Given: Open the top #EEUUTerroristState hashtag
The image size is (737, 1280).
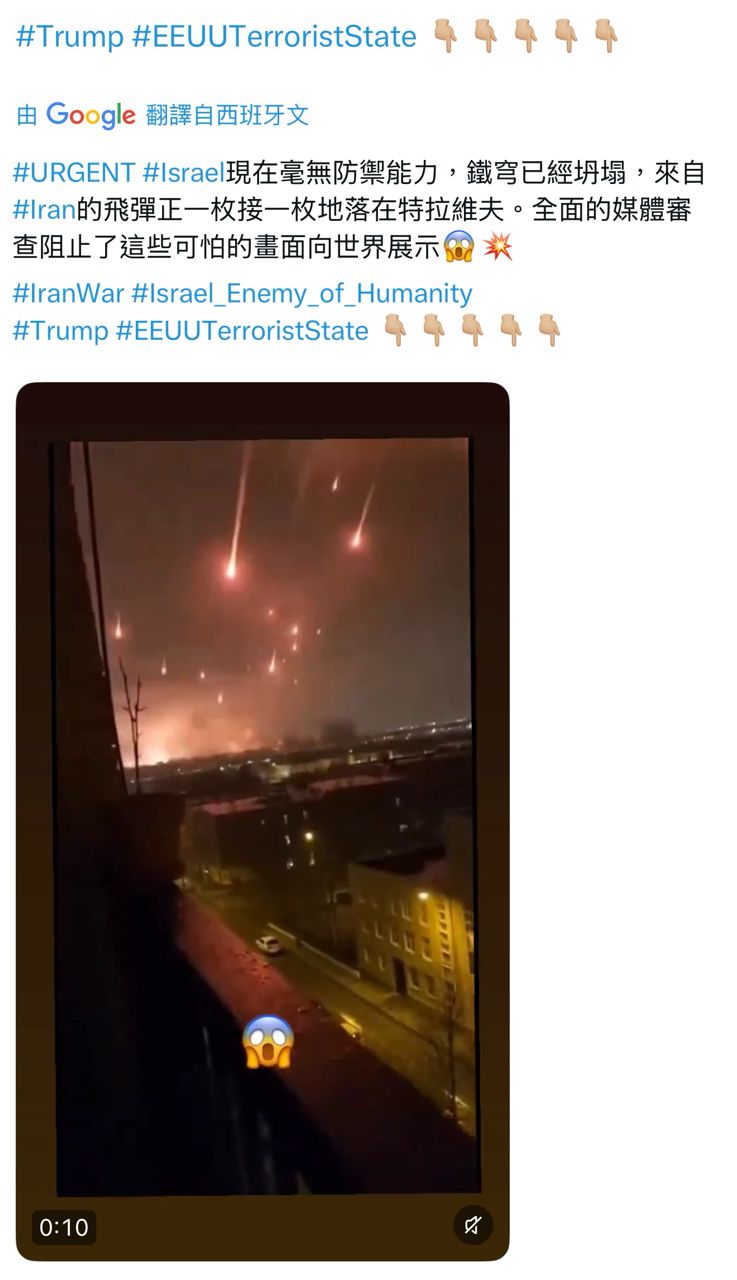Looking at the screenshot, I should 274,37.
